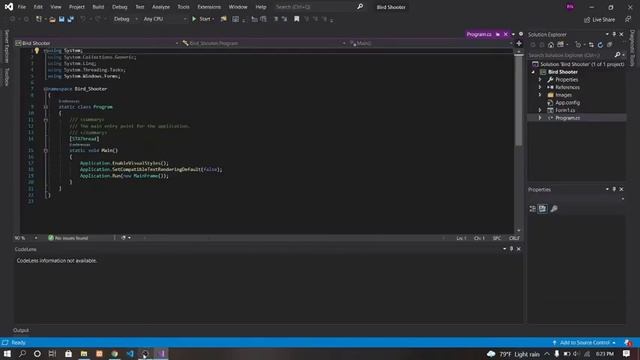Click the Visual Studio logo icon
Image resolution: width=640 pixels, height=360 pixels.
coord(9,7)
